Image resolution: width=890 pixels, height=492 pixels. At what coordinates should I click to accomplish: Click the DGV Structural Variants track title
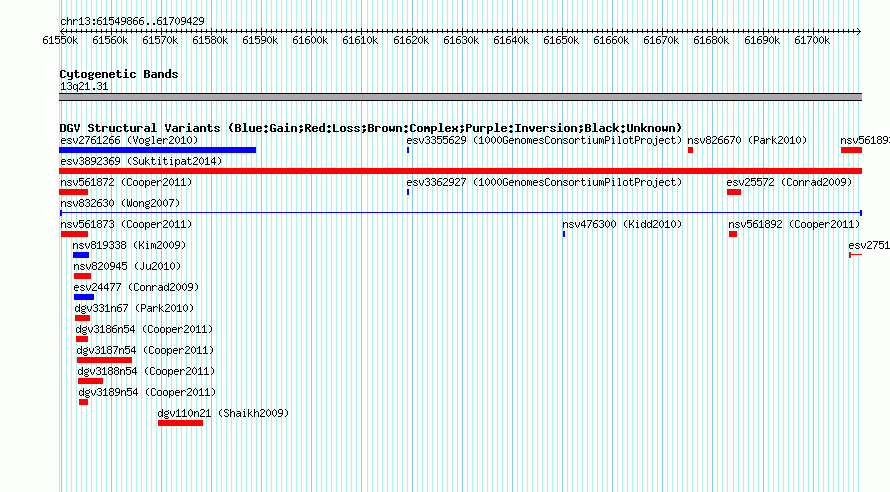371,128
